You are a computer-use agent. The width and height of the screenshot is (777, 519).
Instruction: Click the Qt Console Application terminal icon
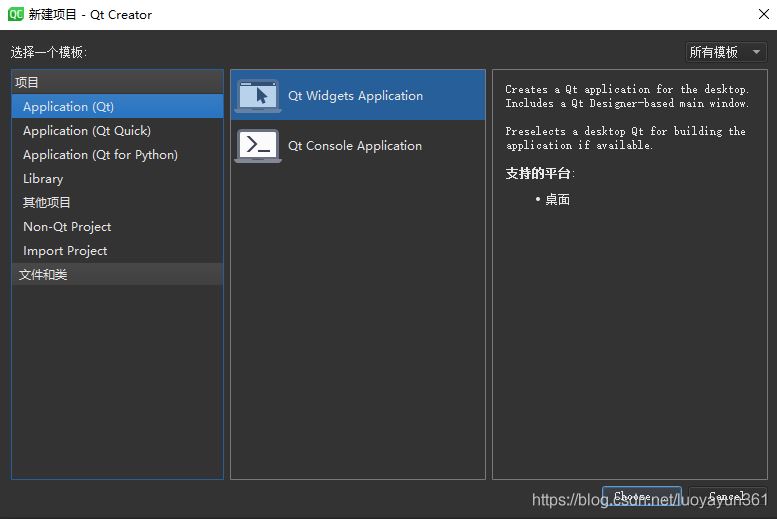pyautogui.click(x=258, y=146)
